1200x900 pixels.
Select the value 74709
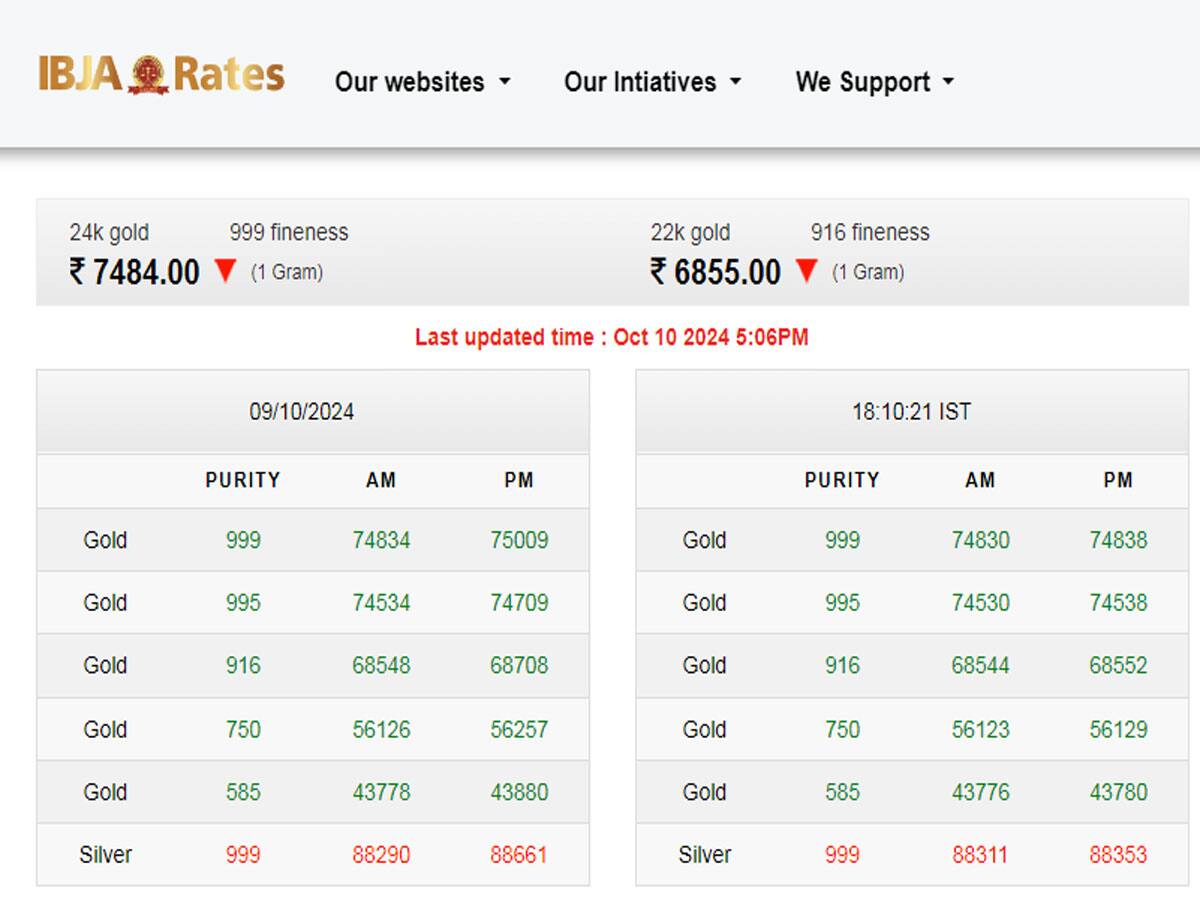pyautogui.click(x=519, y=603)
